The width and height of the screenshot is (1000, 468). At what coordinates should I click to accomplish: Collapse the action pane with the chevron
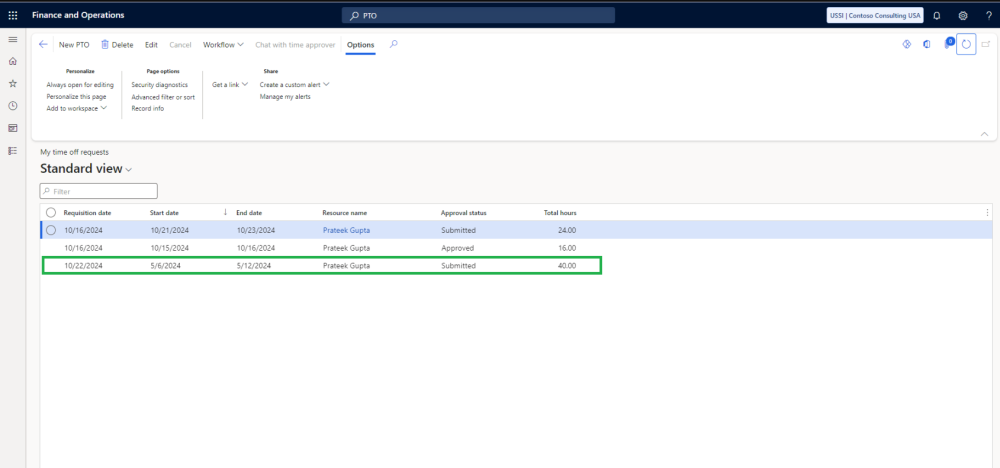click(985, 134)
